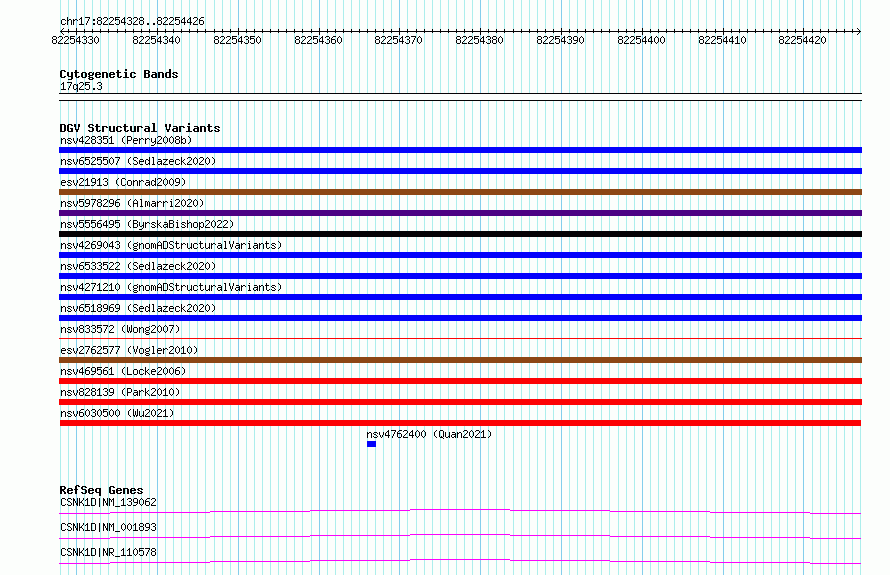The height and width of the screenshot is (575, 890).
Task: Click the blue bar under nsv6525507
Action: pyautogui.click(x=460, y=171)
